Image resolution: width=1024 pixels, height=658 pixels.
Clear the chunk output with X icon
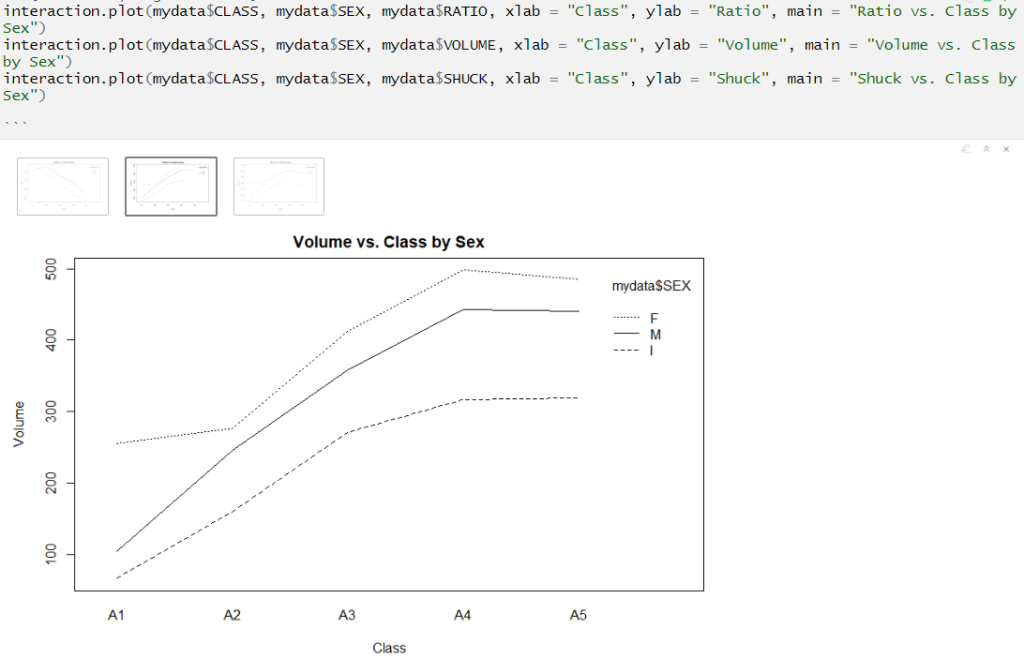[1006, 149]
